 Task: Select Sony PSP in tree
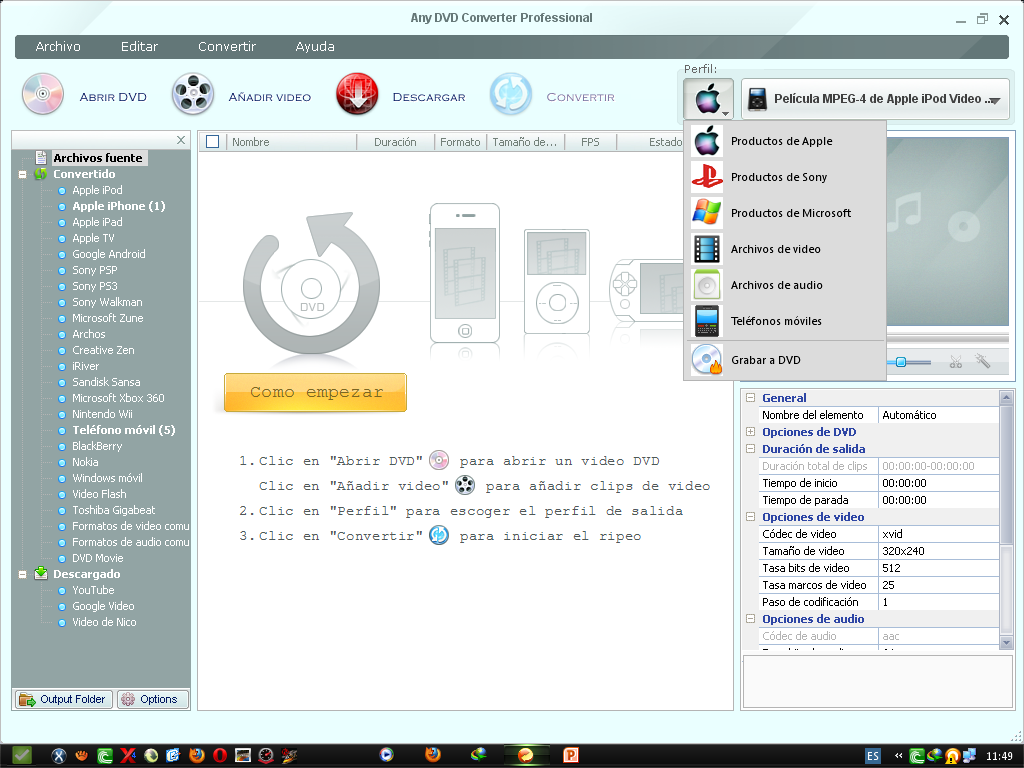click(95, 270)
